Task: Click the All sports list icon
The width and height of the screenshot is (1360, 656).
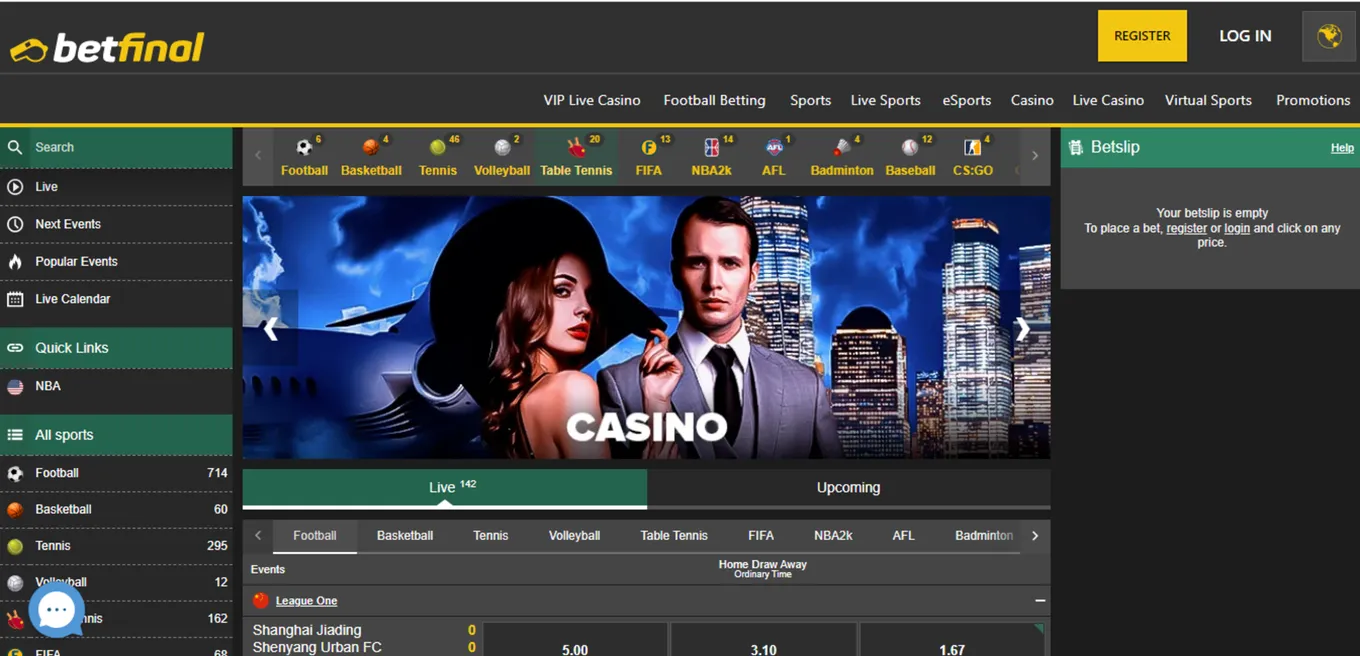Action: 15,435
